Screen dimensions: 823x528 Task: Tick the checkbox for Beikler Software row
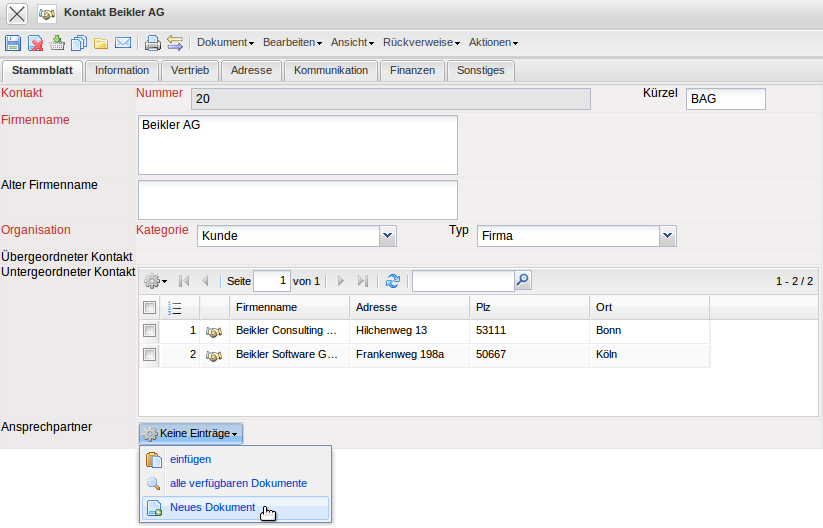(x=149, y=354)
